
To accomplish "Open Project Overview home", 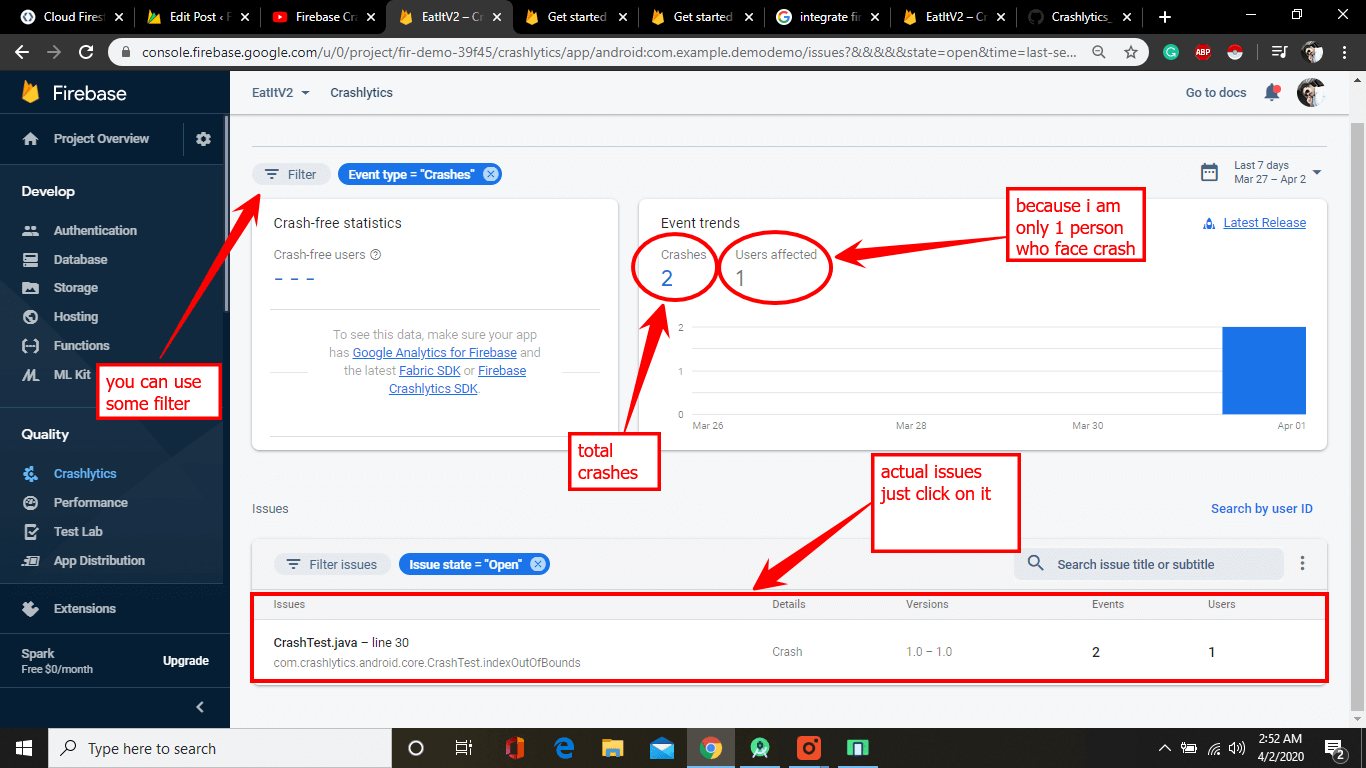I will tap(86, 139).
